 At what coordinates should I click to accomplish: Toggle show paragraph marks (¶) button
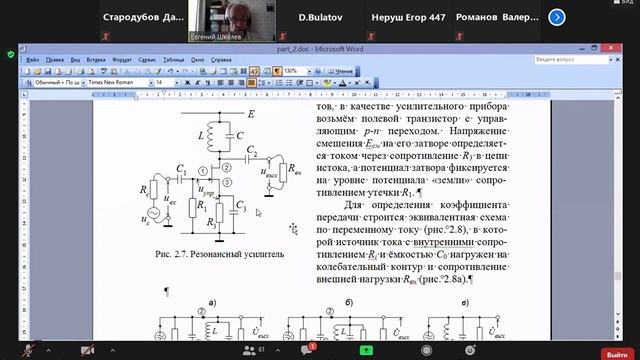[277, 71]
